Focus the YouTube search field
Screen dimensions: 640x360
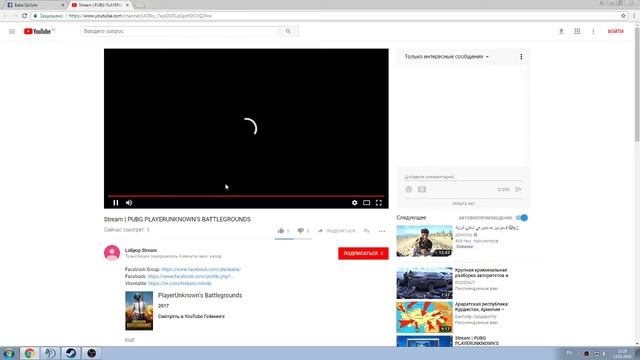[180, 31]
